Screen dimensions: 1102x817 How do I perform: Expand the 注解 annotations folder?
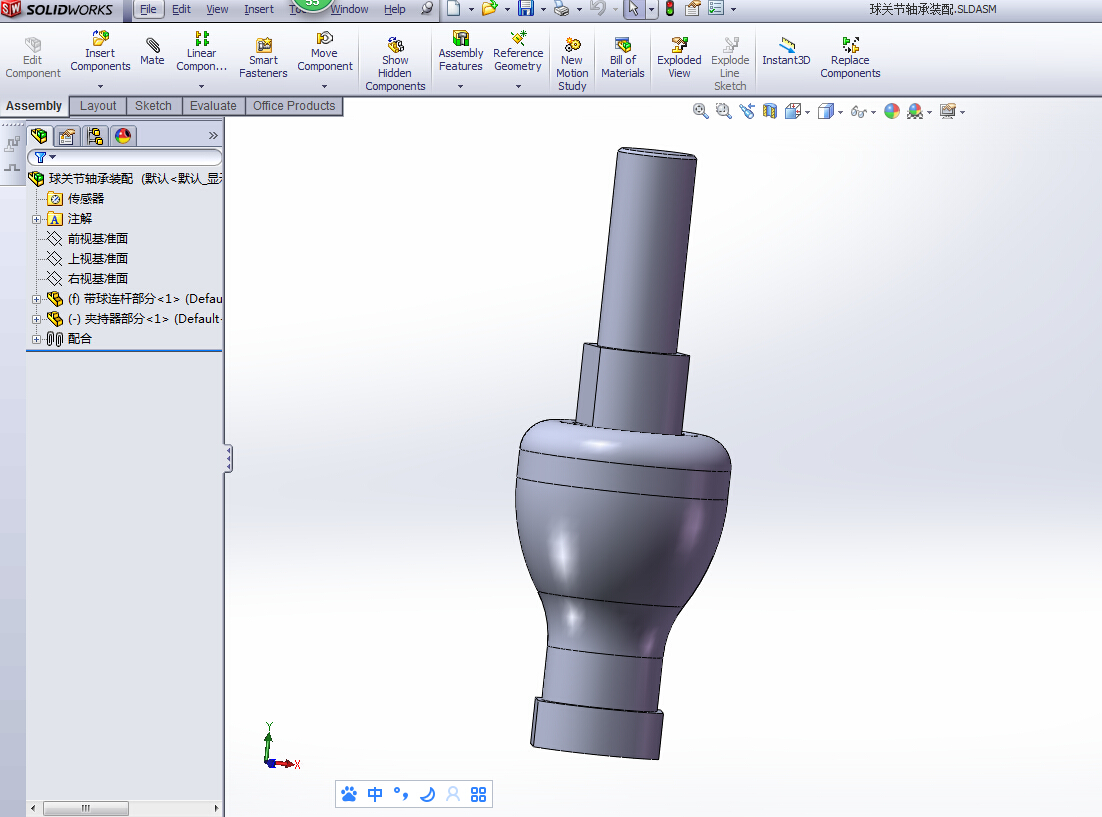pos(37,219)
